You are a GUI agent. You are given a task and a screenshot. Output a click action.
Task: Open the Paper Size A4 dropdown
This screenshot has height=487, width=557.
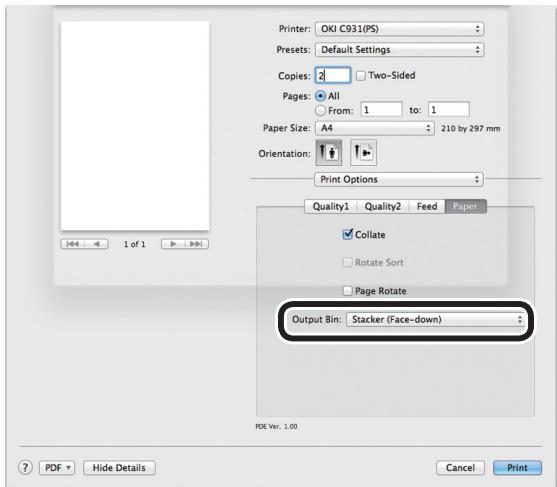point(374,128)
